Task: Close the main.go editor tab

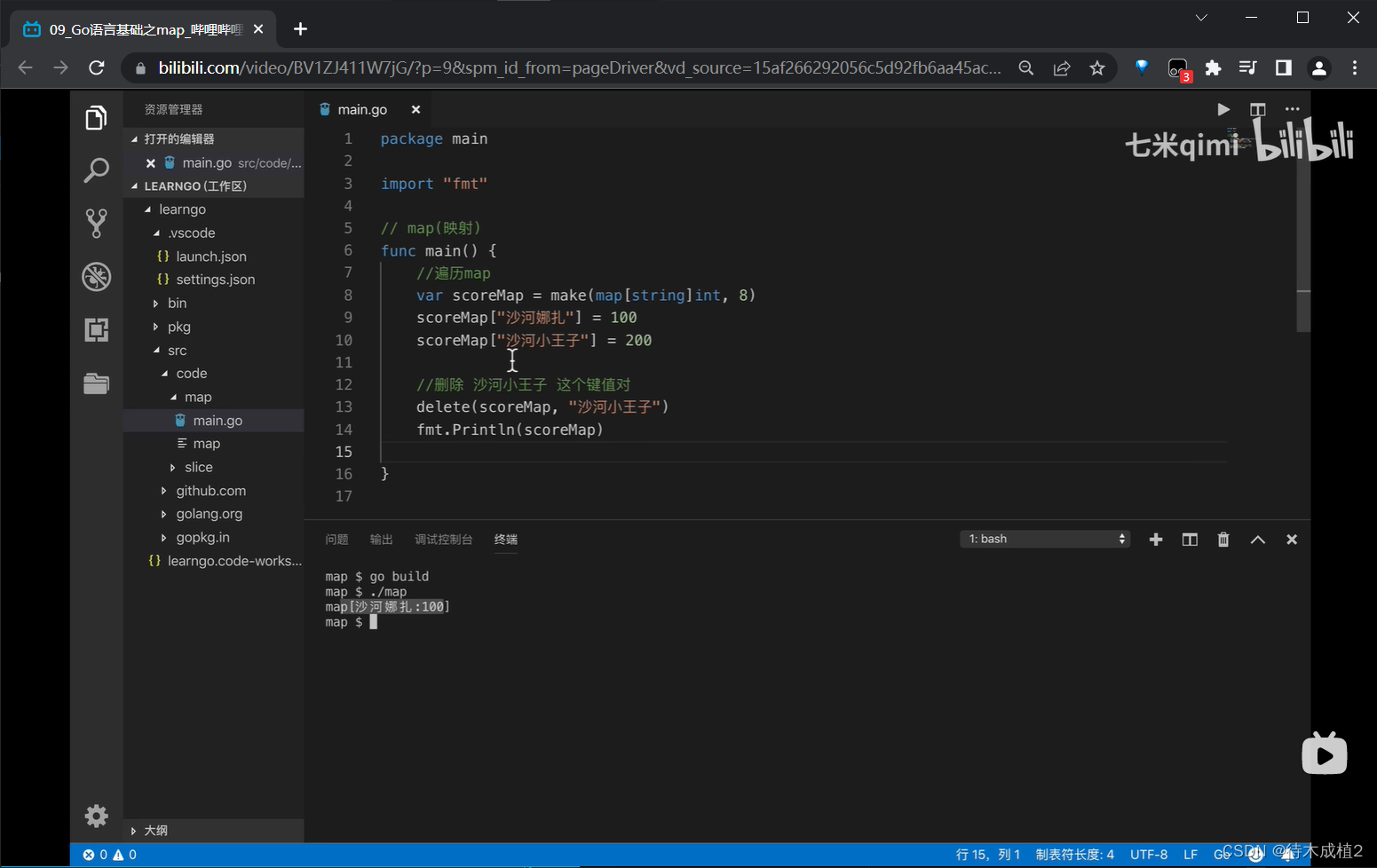Action: pyautogui.click(x=415, y=109)
